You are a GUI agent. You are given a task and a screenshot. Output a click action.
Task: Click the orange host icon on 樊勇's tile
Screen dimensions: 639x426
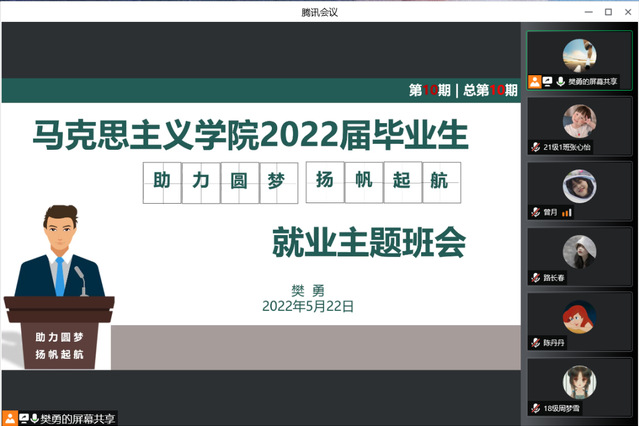click(x=535, y=82)
